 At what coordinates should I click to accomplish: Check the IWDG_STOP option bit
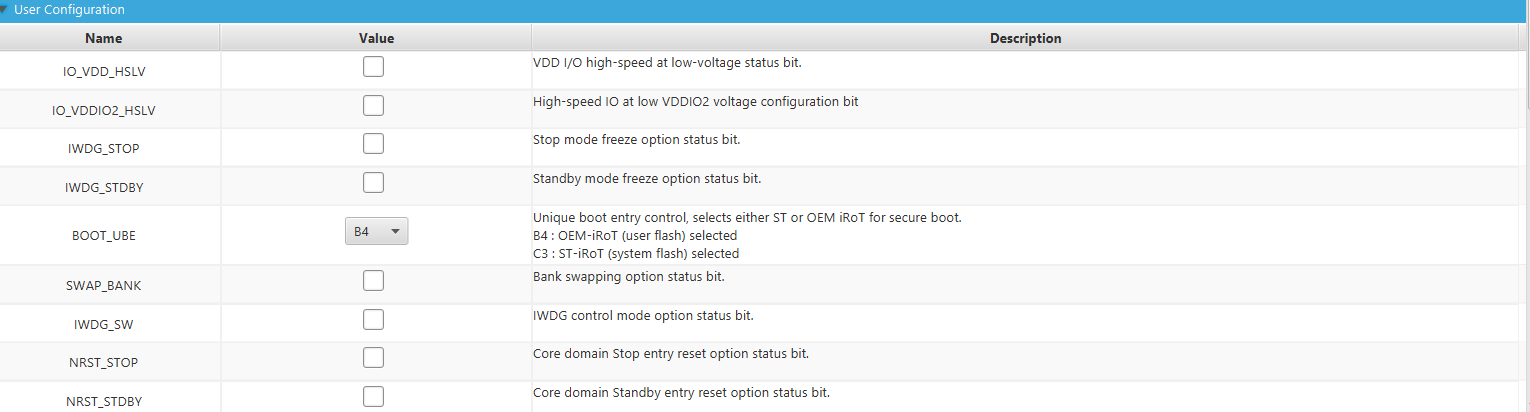tap(373, 143)
